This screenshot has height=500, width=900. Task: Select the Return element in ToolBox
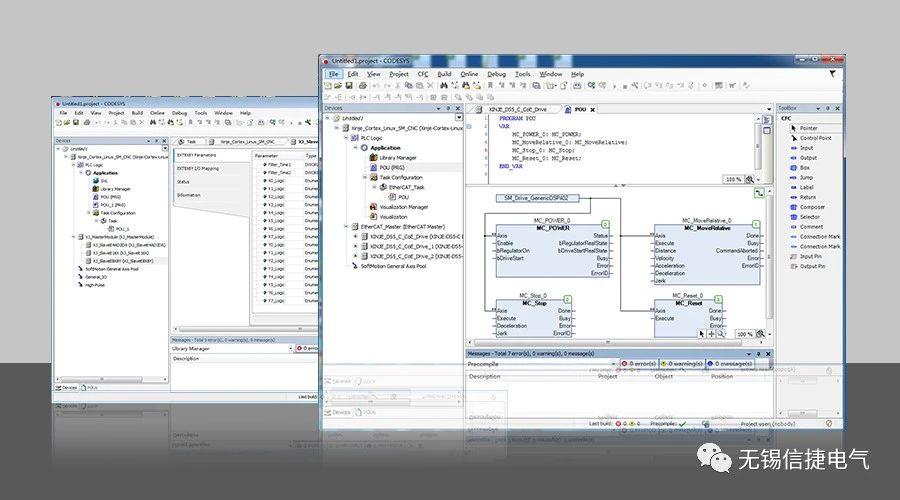(x=803, y=197)
